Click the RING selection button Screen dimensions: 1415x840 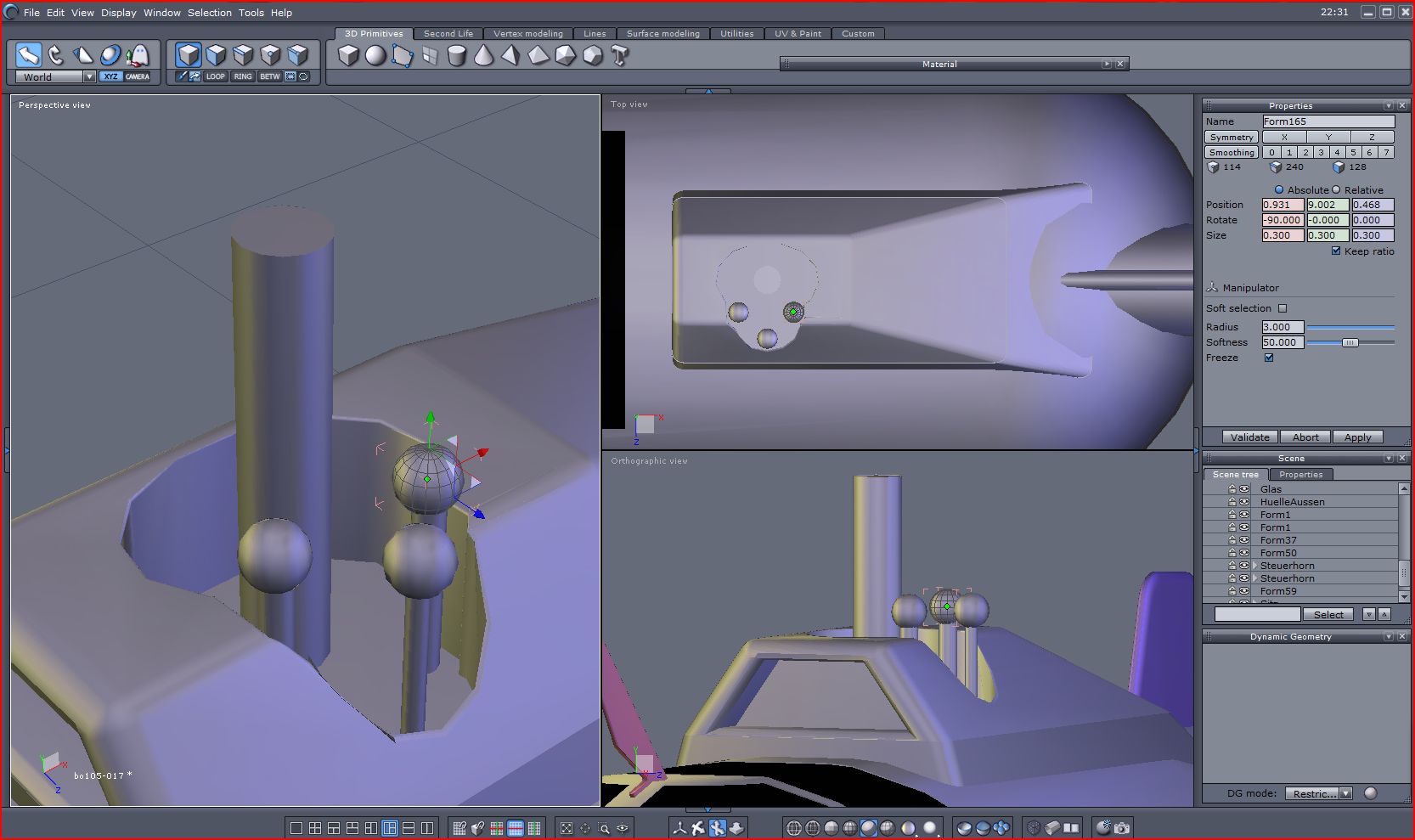243,76
